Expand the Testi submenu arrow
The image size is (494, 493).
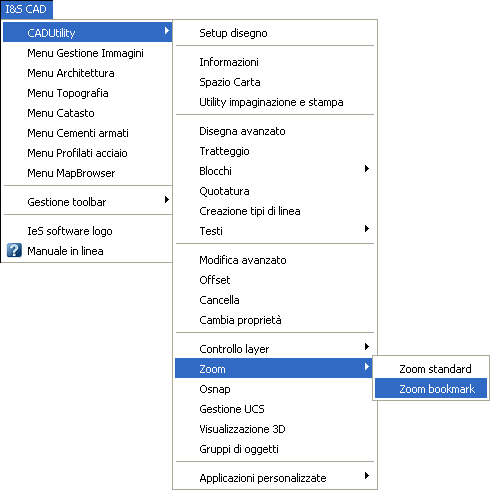pos(367,229)
